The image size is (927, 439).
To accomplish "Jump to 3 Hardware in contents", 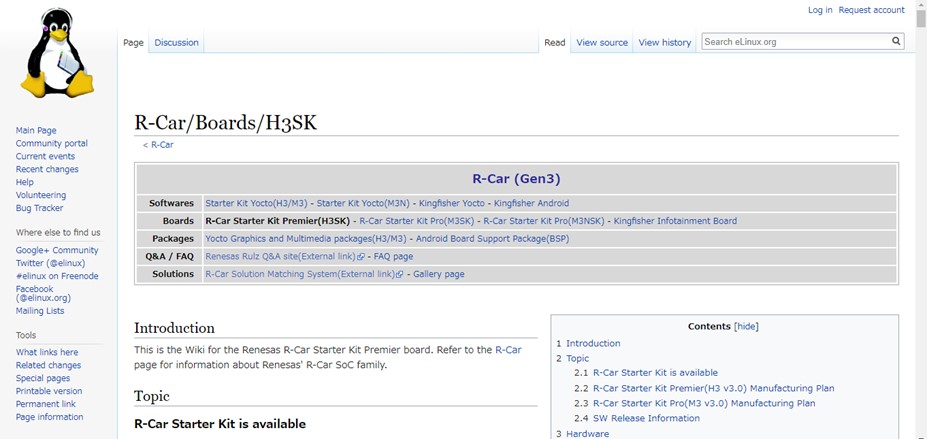I will [x=582, y=434].
